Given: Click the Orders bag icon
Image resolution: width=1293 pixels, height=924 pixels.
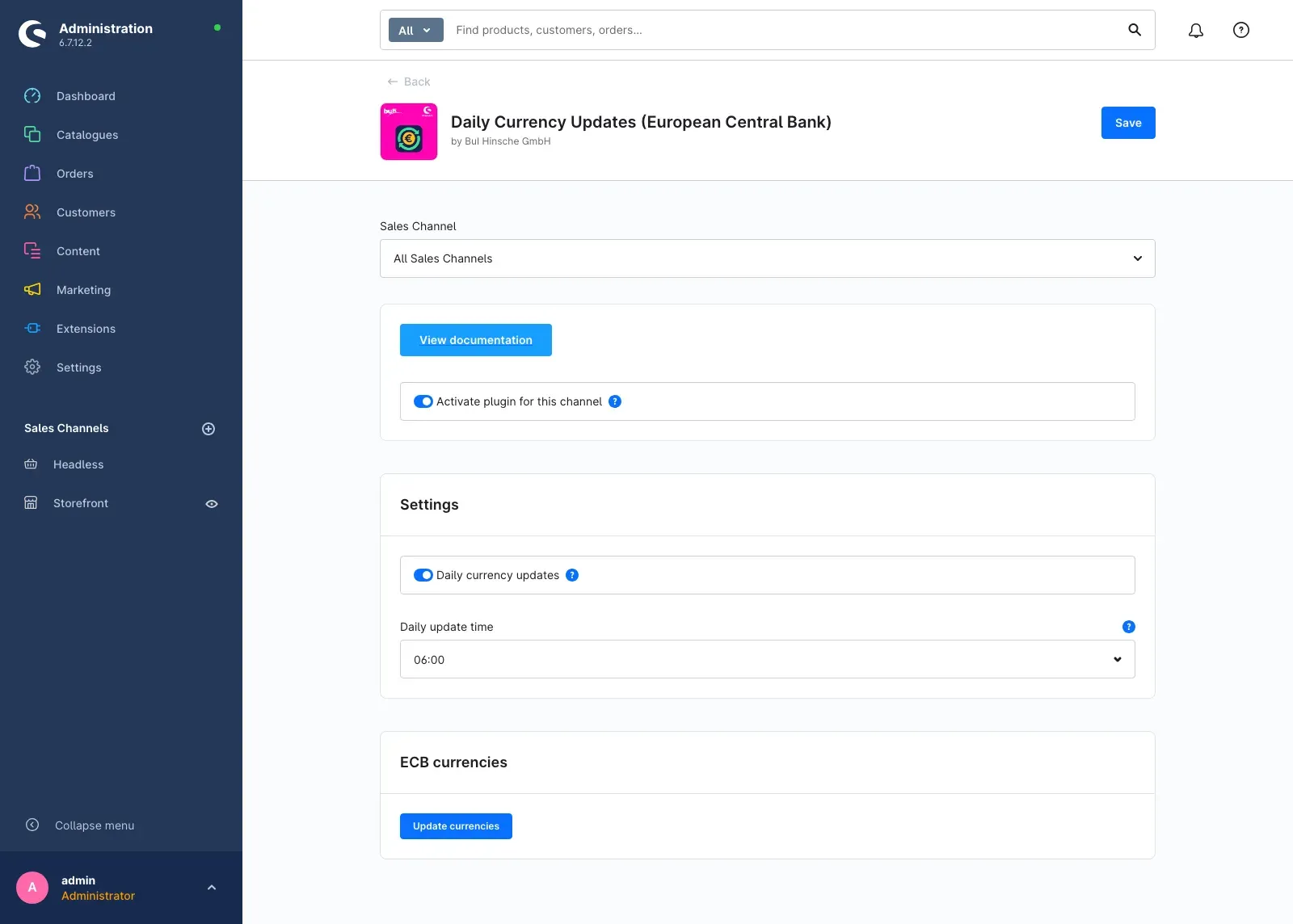Looking at the screenshot, I should [32, 174].
